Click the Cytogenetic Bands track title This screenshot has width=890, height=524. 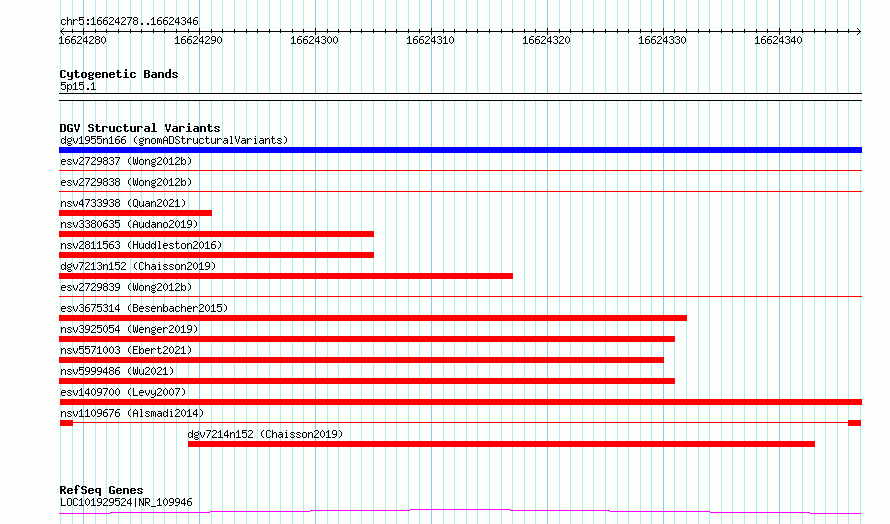pyautogui.click(x=119, y=74)
